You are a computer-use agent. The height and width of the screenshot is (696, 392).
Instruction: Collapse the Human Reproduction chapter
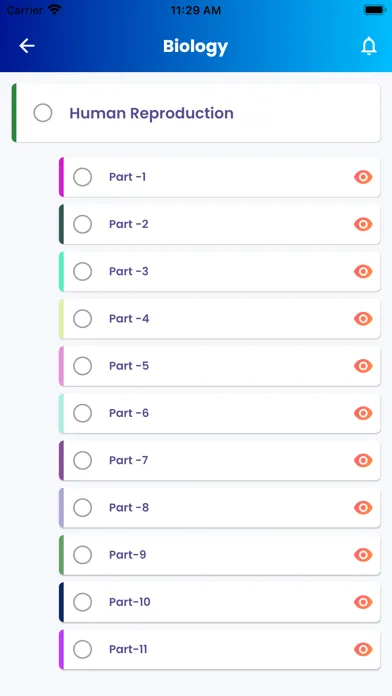[x=196, y=113]
